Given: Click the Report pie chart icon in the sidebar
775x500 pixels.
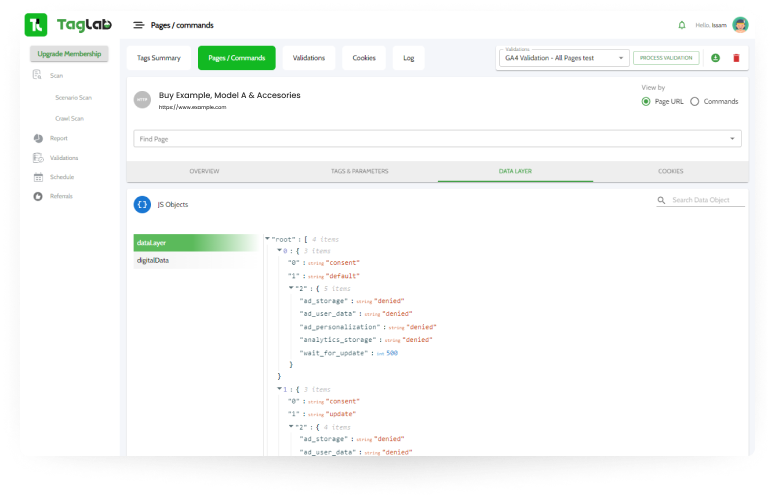Looking at the screenshot, I should coord(38,138).
